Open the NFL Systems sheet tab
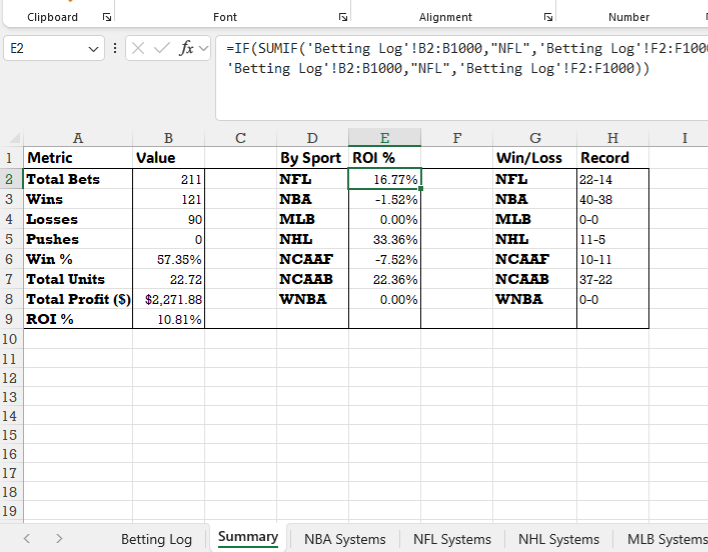 coord(452,539)
